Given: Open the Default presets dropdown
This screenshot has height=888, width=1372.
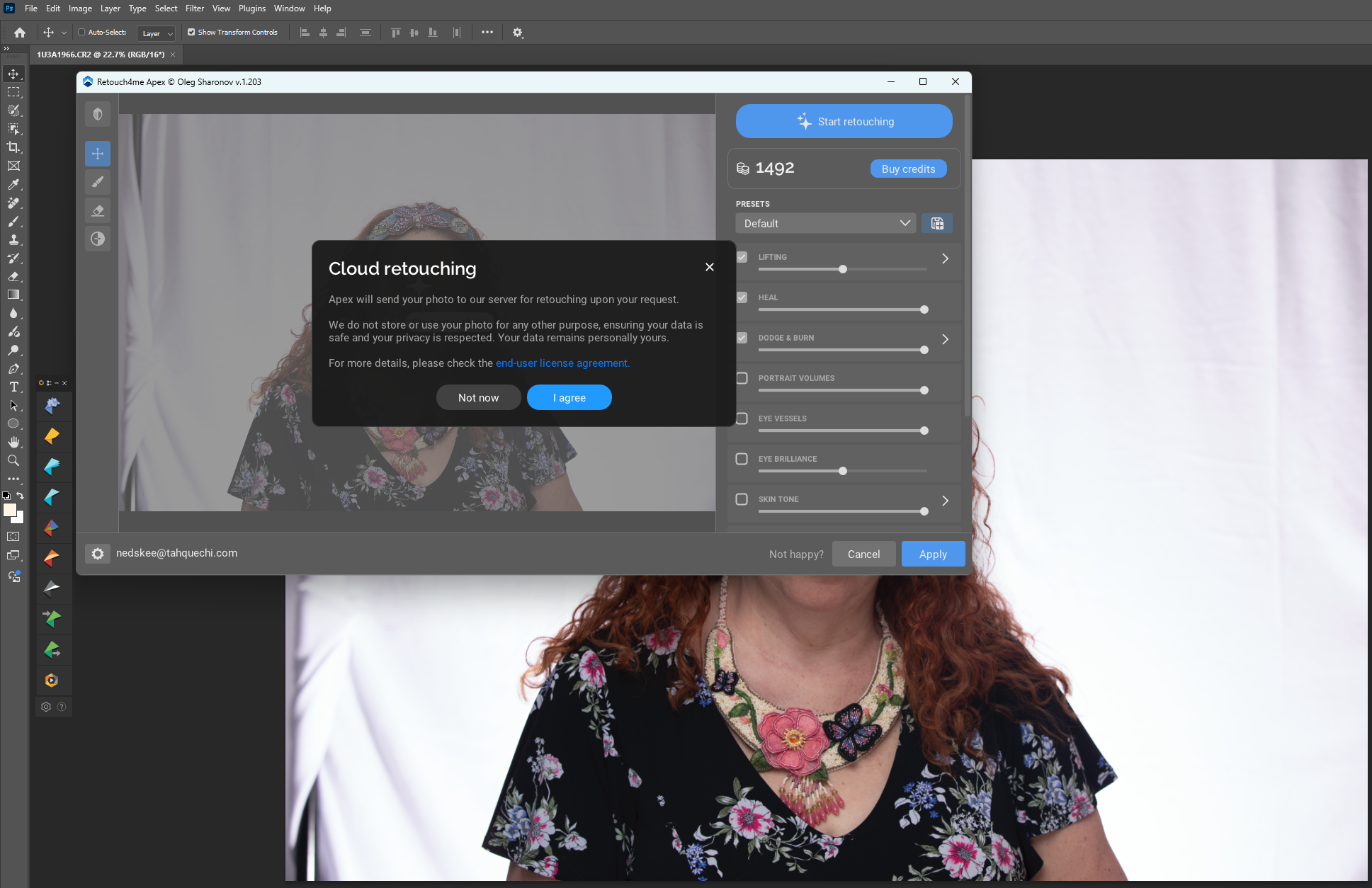Looking at the screenshot, I should point(825,224).
